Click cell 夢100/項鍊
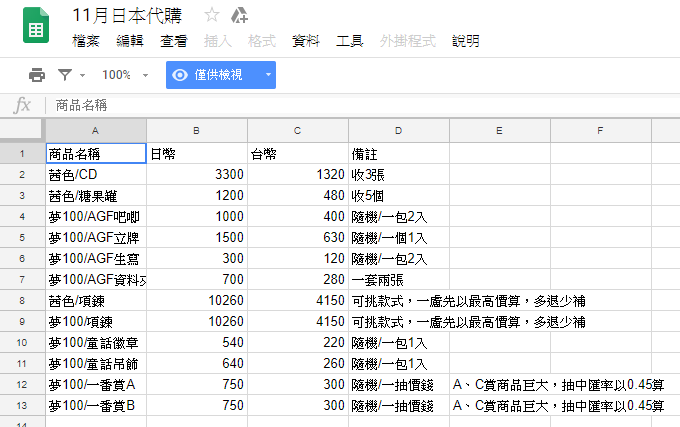 (96, 322)
